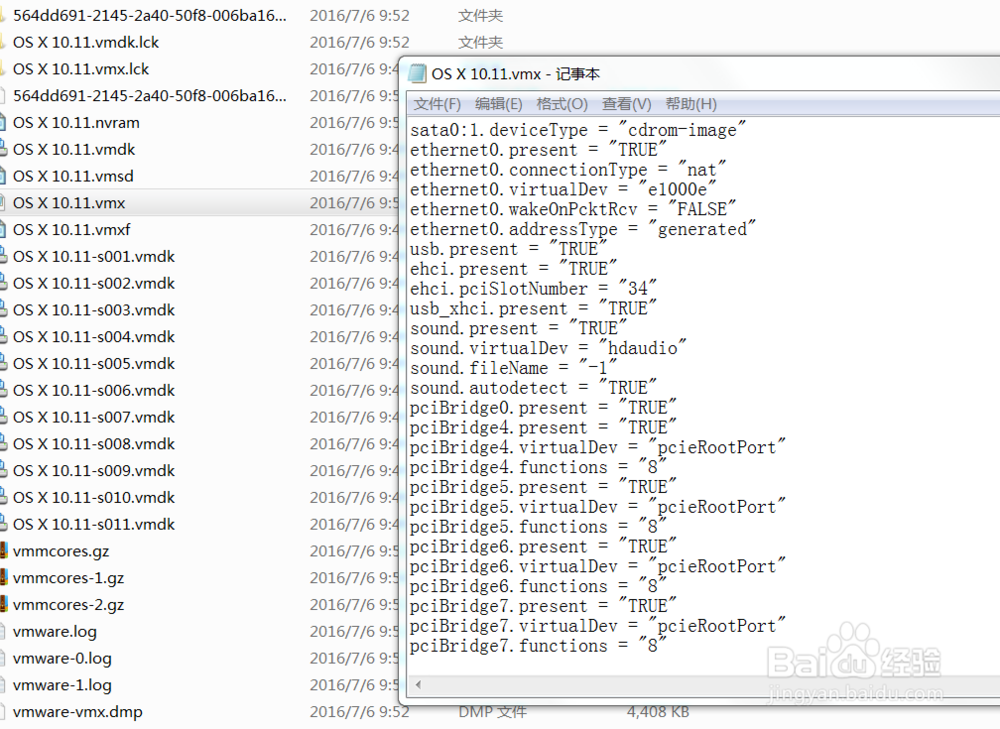Open the 查看(V) menu in Notepad
This screenshot has width=1000, height=729.
pos(626,104)
